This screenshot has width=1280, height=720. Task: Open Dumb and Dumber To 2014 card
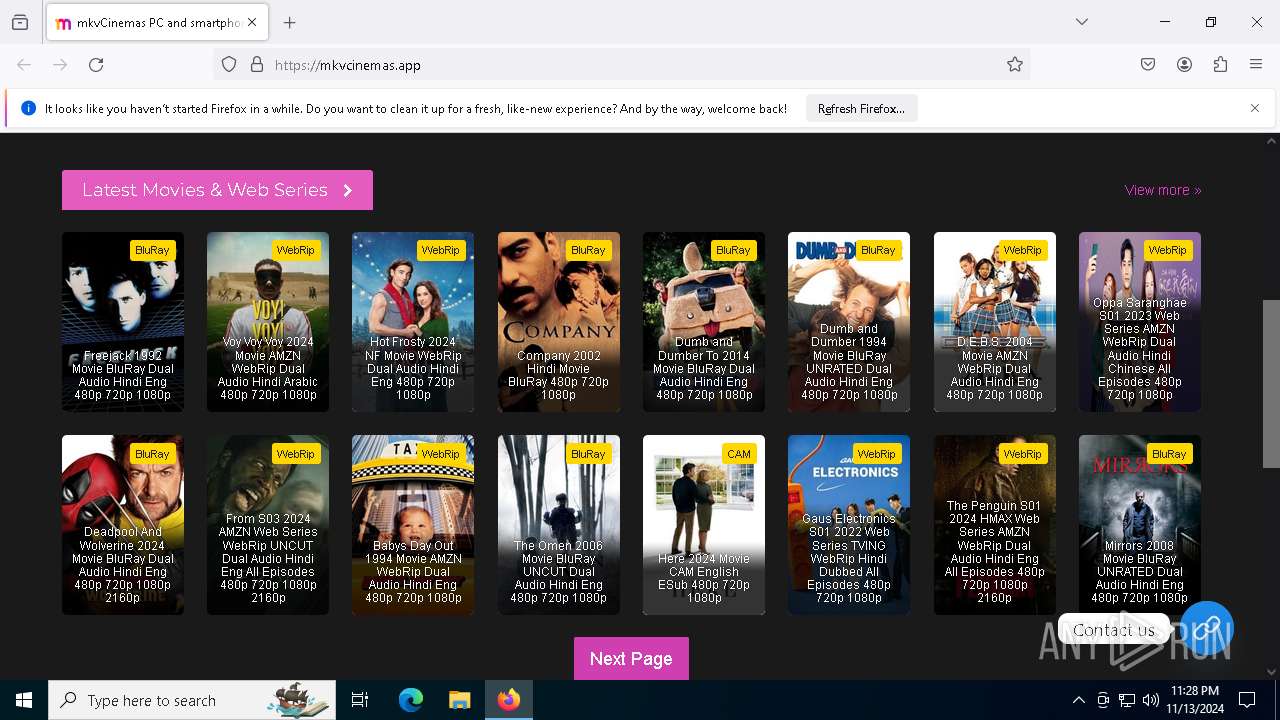point(704,322)
